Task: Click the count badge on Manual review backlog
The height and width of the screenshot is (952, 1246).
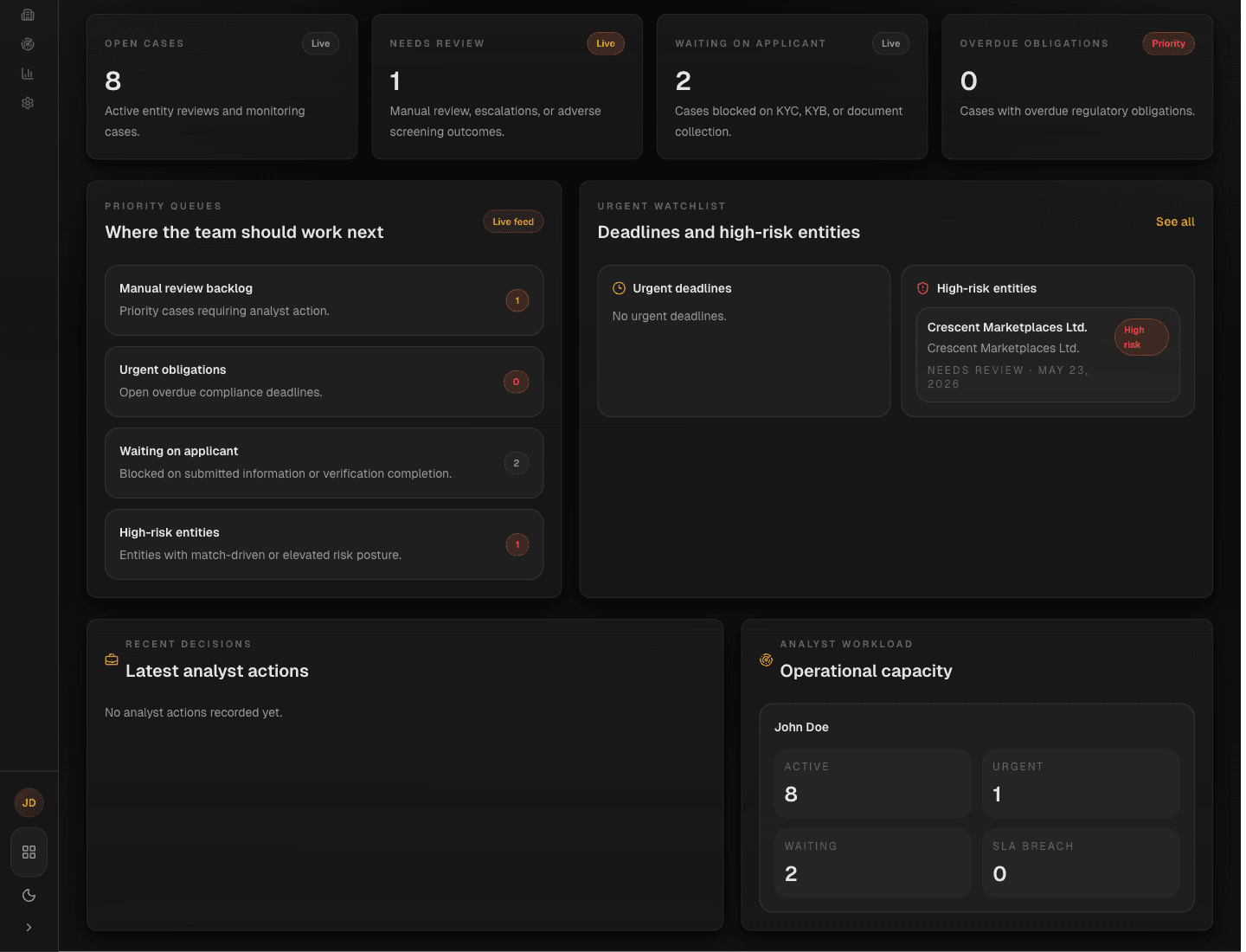Action: point(517,300)
